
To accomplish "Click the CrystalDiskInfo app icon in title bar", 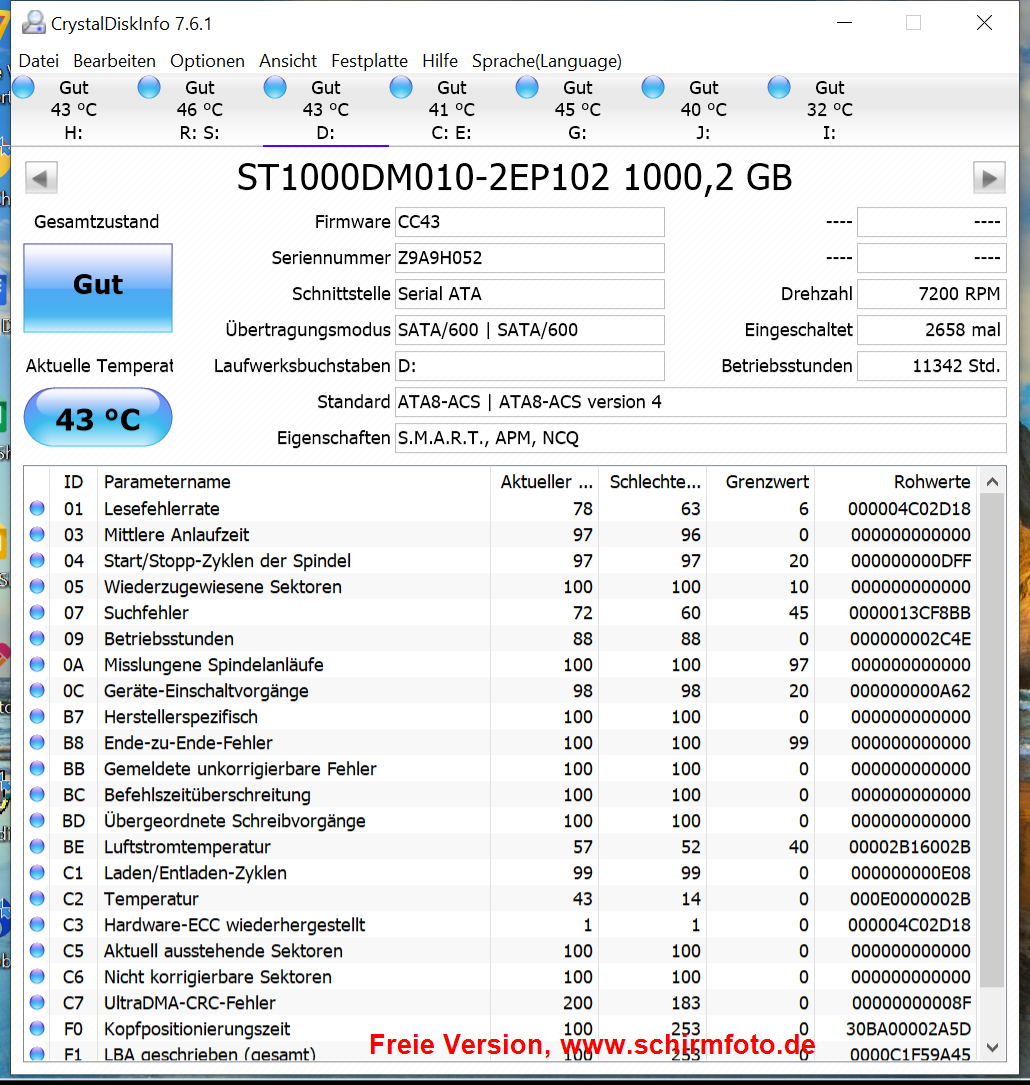I will tap(33, 23).
